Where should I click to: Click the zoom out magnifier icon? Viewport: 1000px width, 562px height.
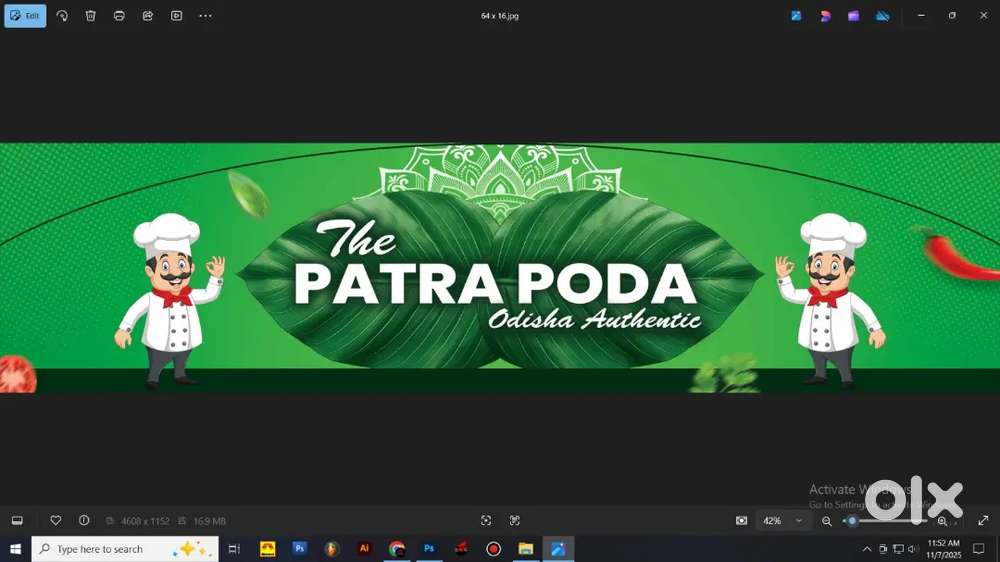[827, 521]
